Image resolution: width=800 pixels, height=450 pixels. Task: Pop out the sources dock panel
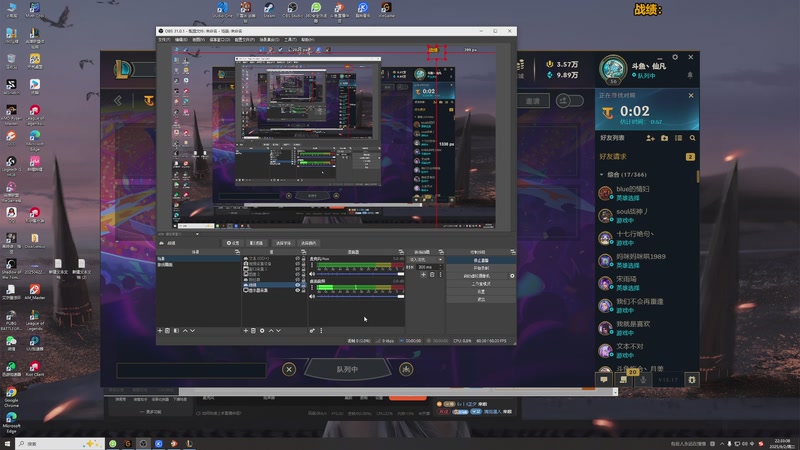(304, 252)
